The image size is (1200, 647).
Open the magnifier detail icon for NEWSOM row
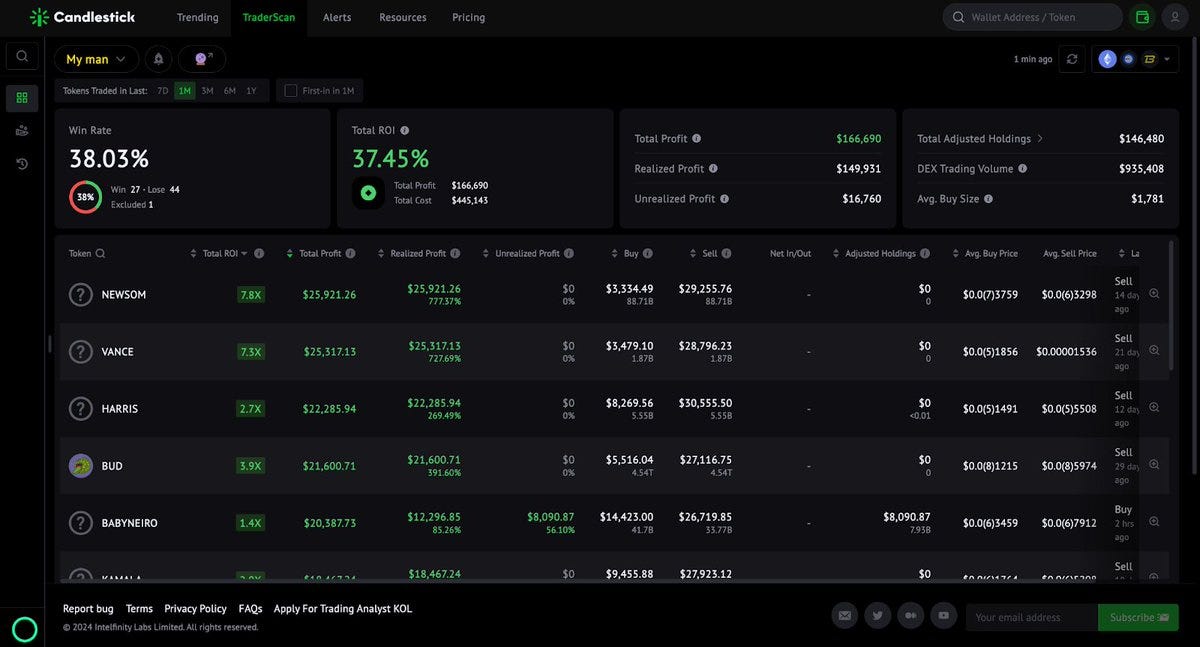pyautogui.click(x=1154, y=294)
